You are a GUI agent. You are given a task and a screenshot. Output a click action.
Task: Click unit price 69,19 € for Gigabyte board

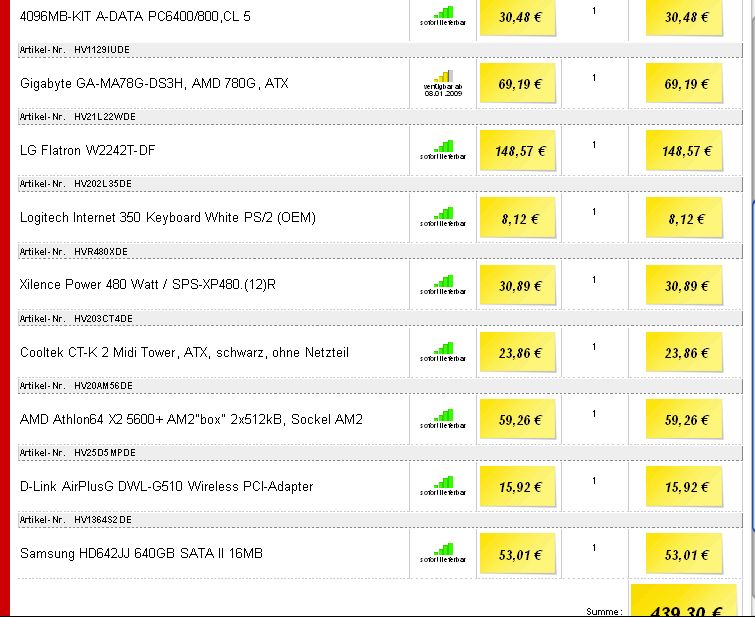(518, 84)
